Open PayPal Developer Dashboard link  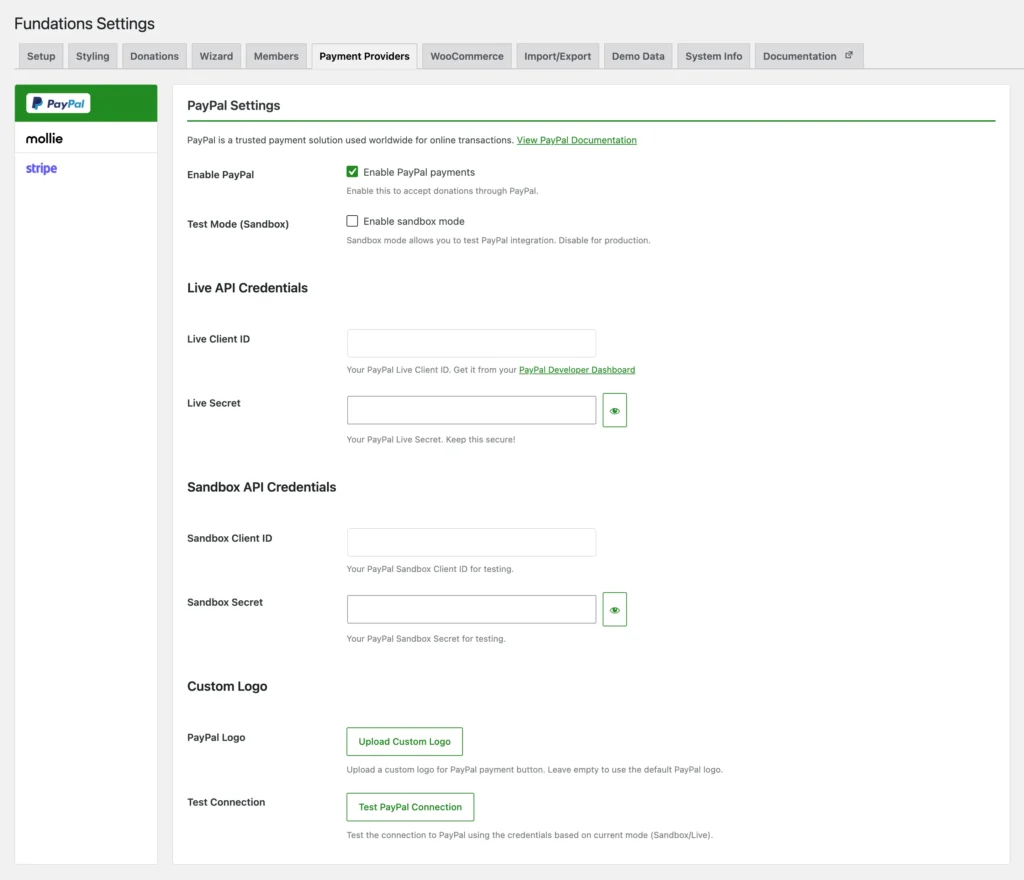pos(577,370)
